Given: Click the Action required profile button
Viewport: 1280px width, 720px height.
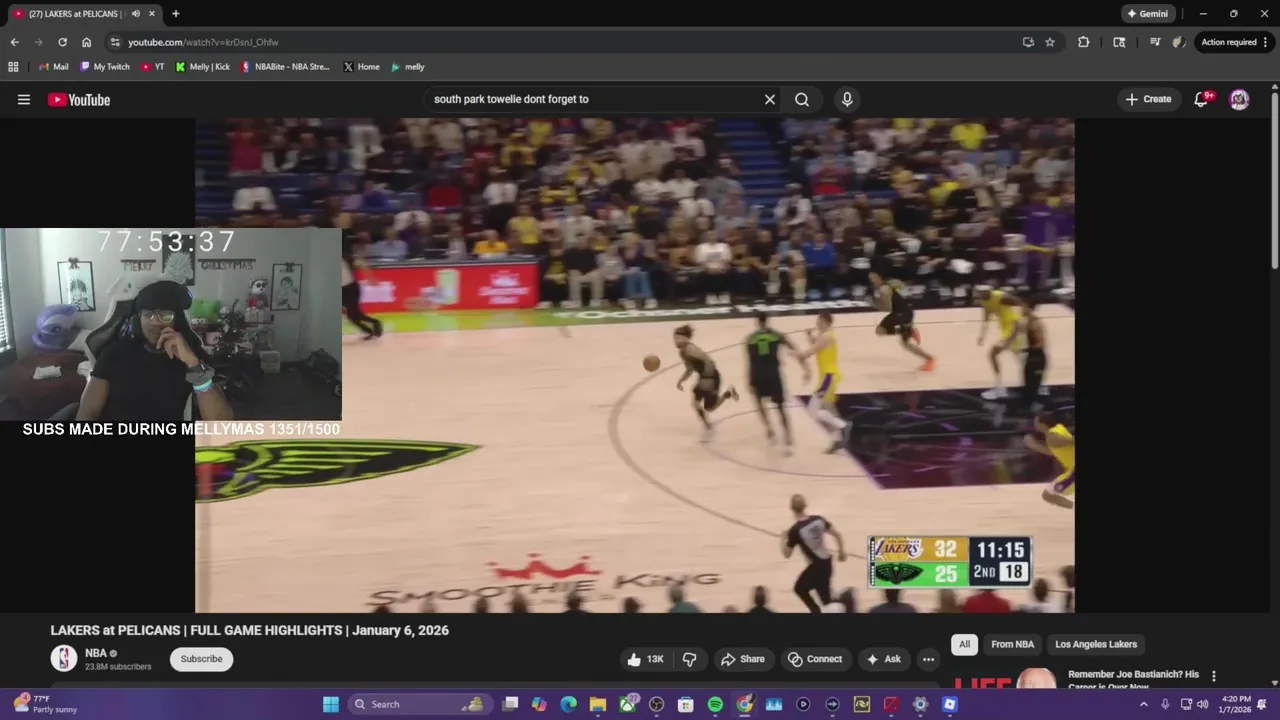Looking at the screenshot, I should pos(1236,42).
